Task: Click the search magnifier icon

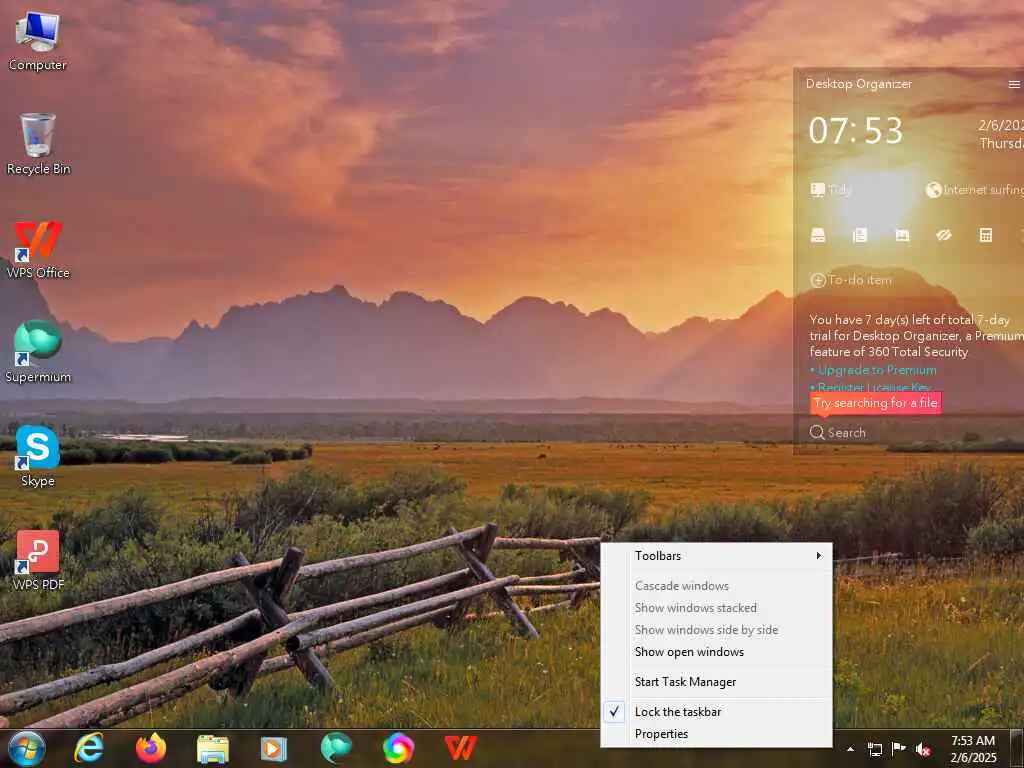Action: tap(816, 432)
